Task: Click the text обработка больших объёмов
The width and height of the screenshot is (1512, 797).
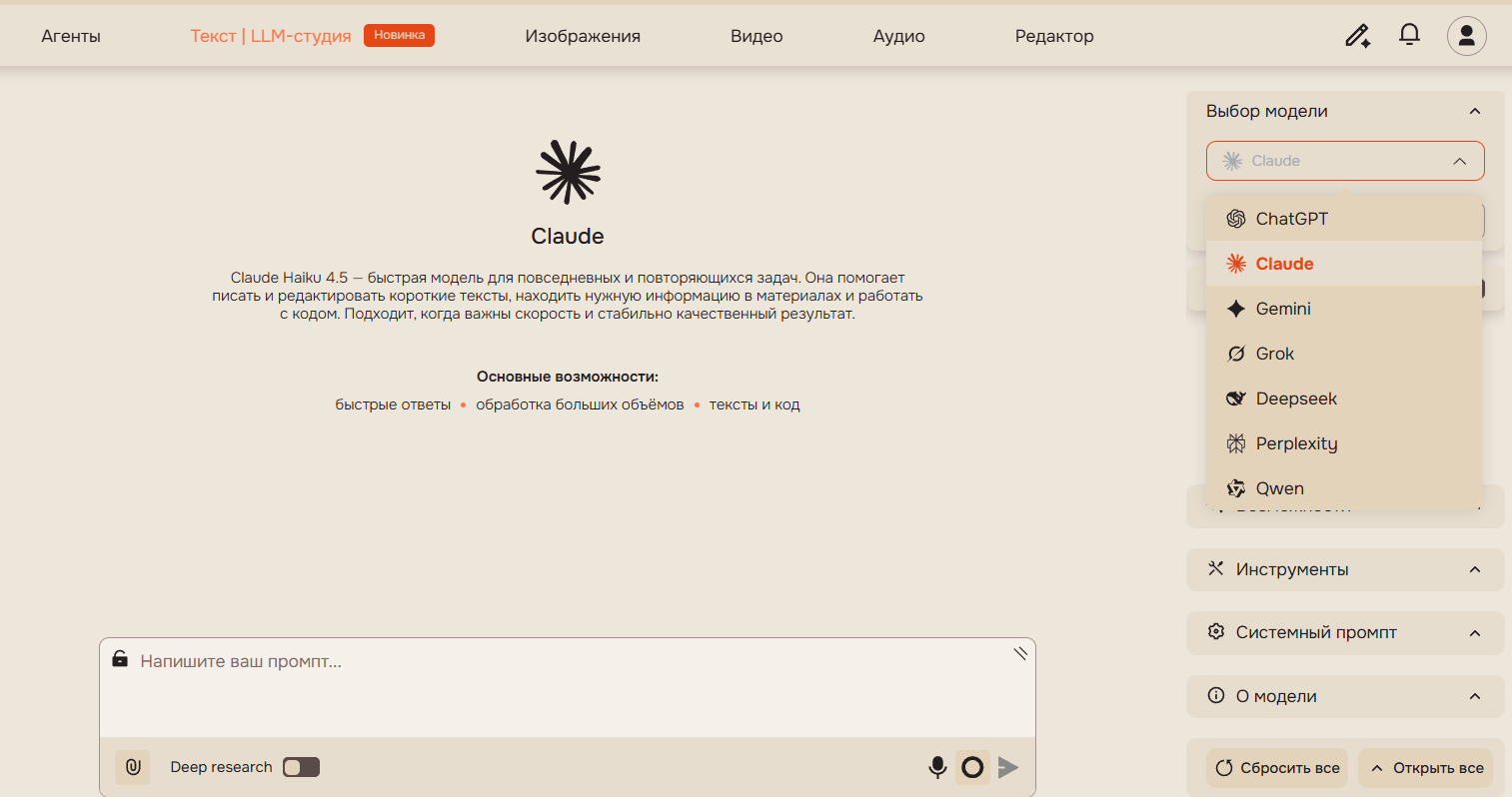Action: [580, 404]
